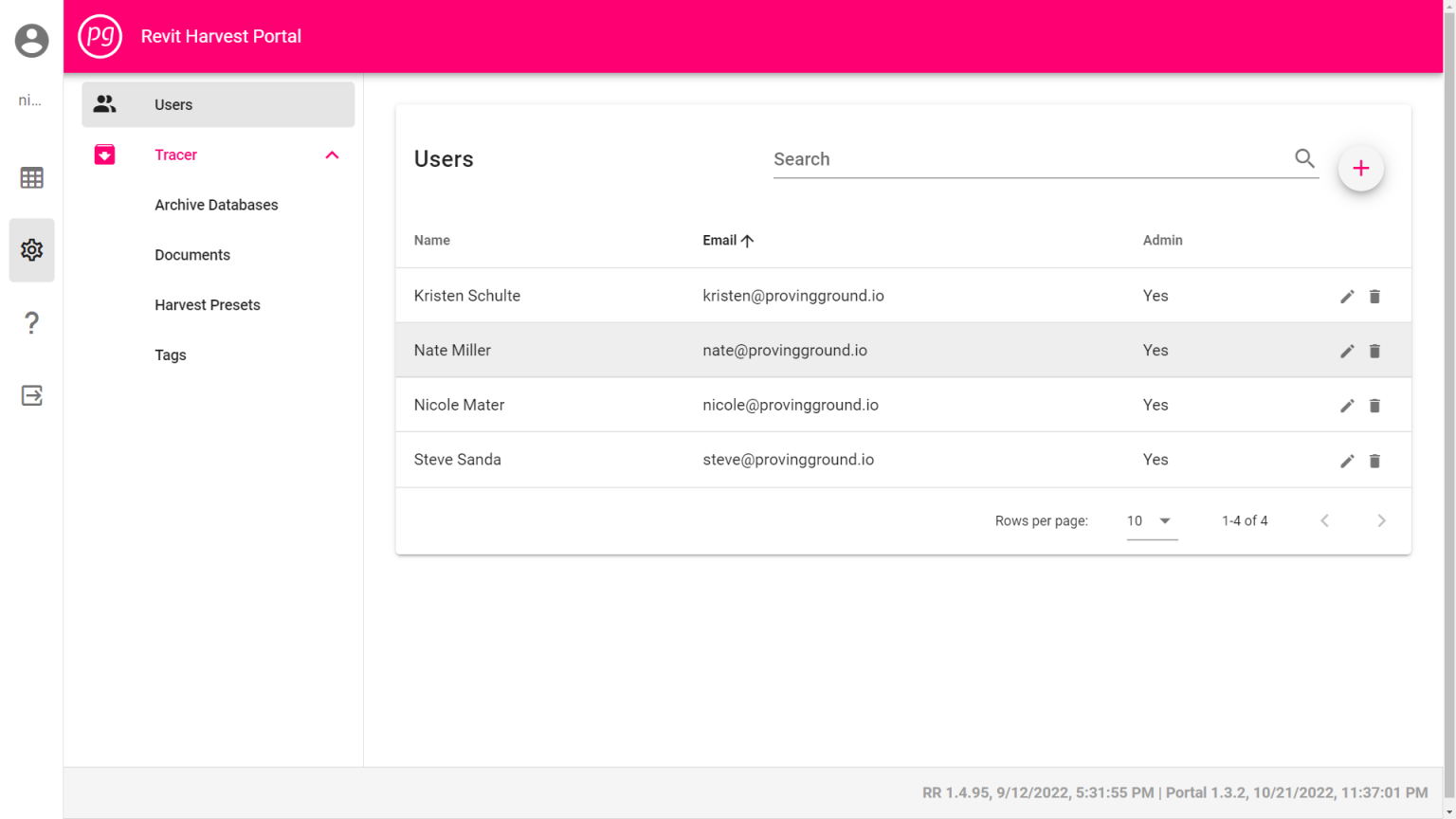
Task: Collapse the Tracer section chevron
Action: coord(331,154)
